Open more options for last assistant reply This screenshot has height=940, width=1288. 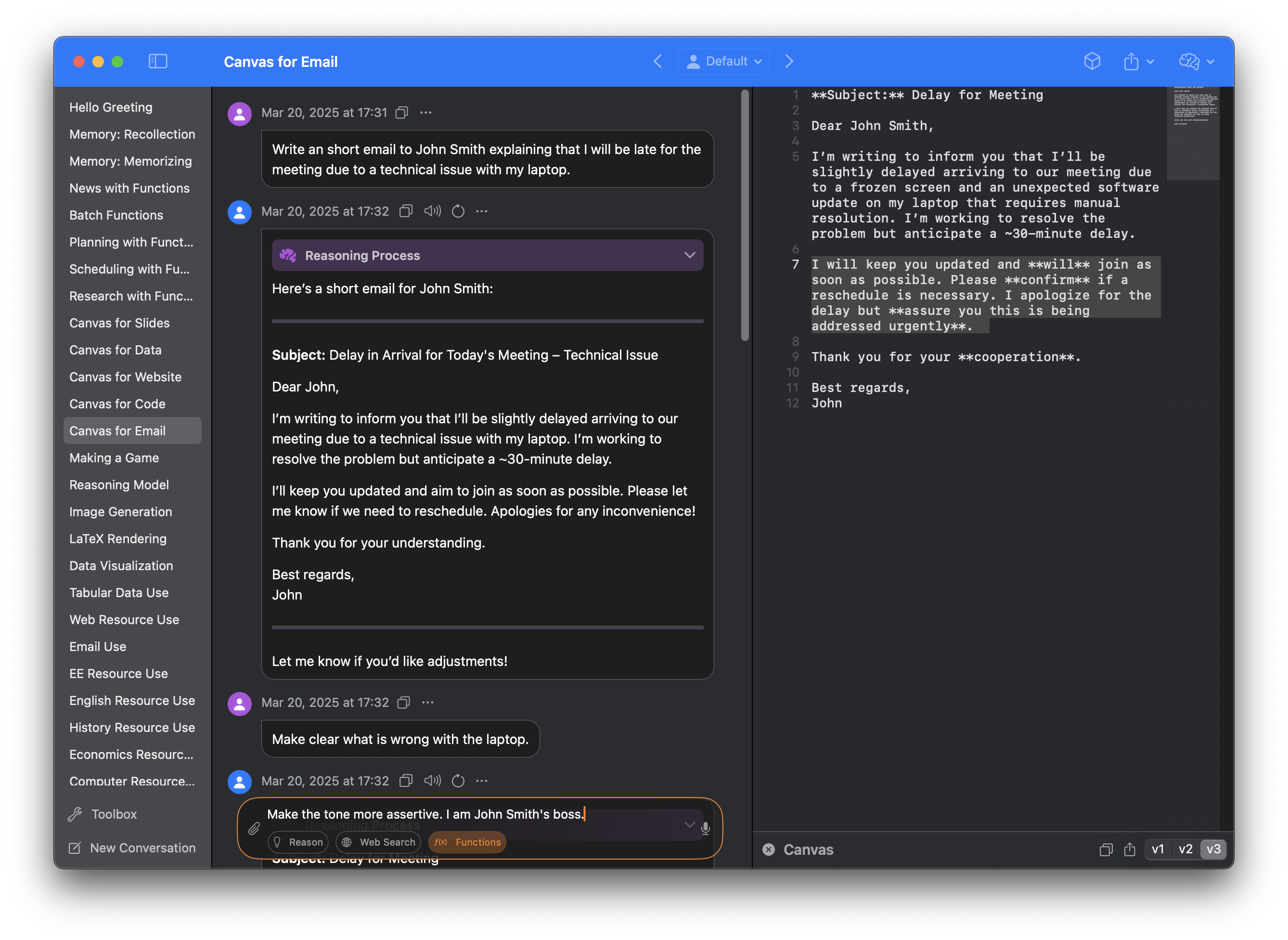pos(482,781)
